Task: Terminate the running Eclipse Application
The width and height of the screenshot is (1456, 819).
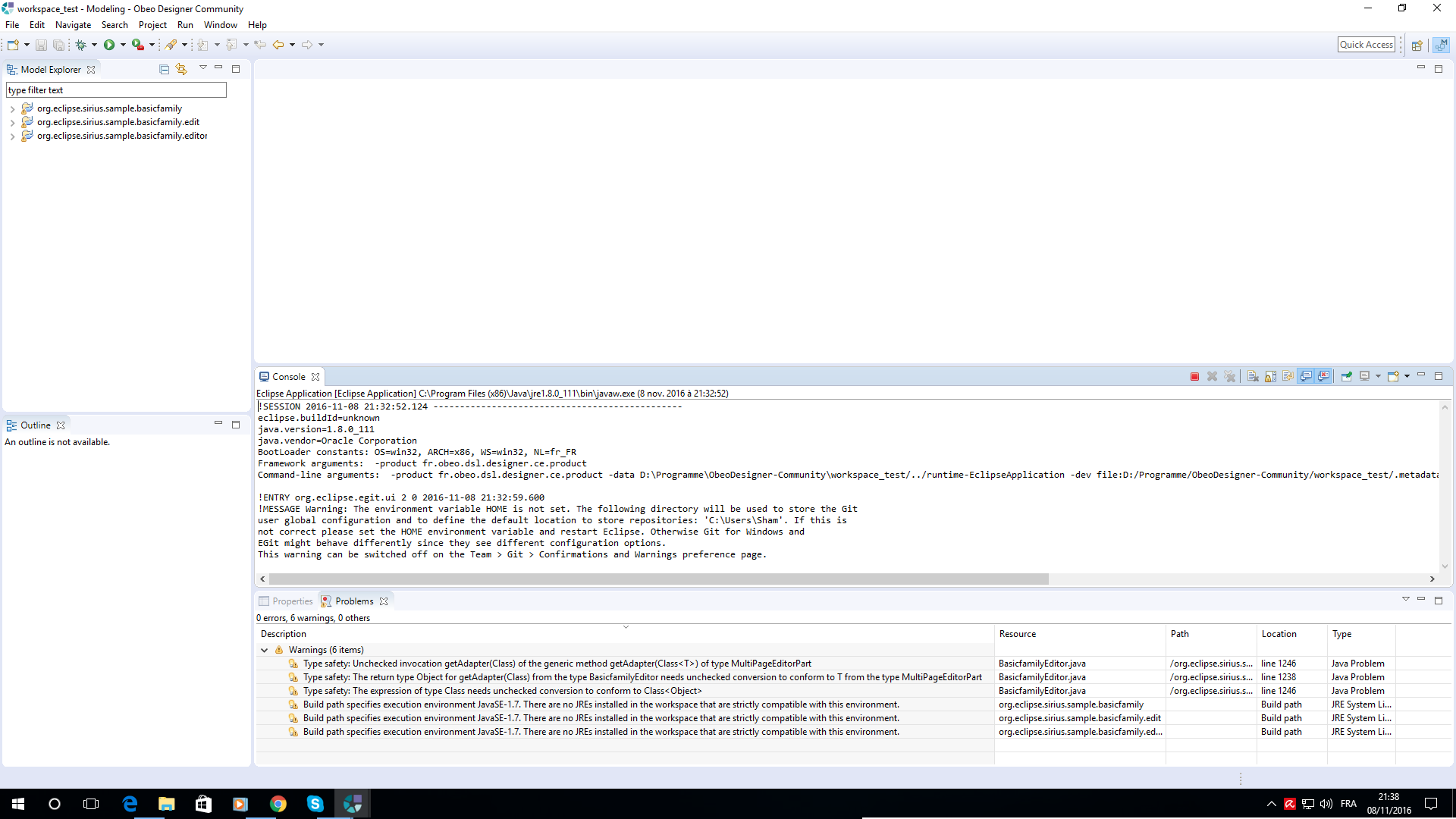Action: pos(1194,376)
